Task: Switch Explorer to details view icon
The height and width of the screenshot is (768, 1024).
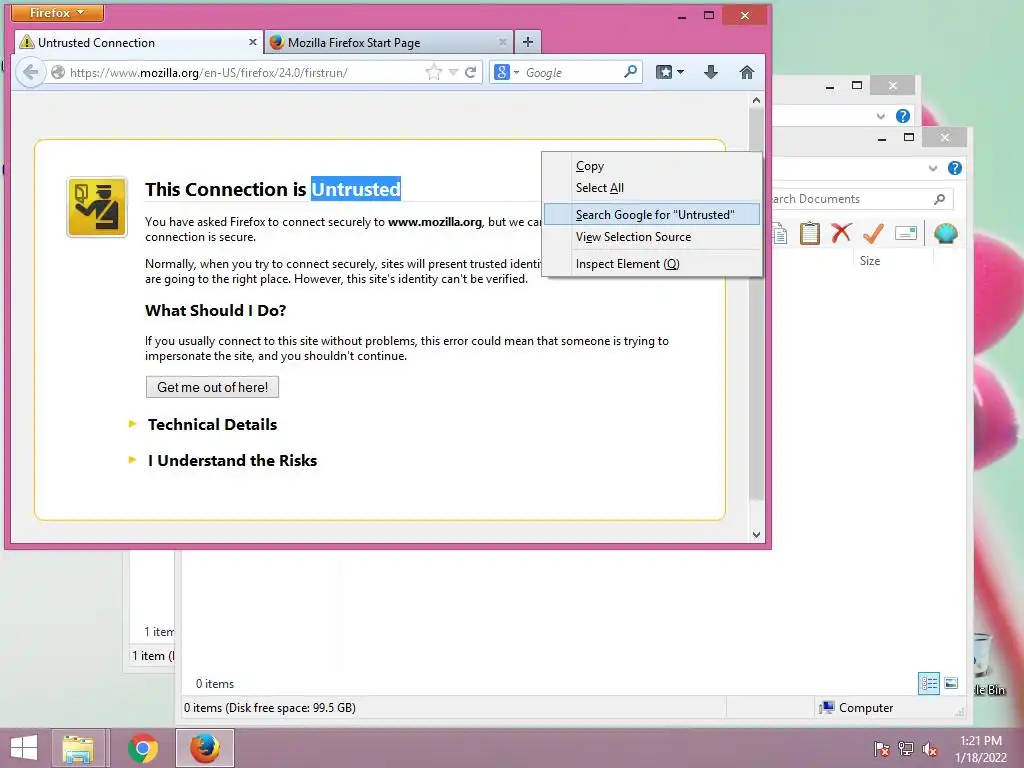Action: click(x=929, y=684)
